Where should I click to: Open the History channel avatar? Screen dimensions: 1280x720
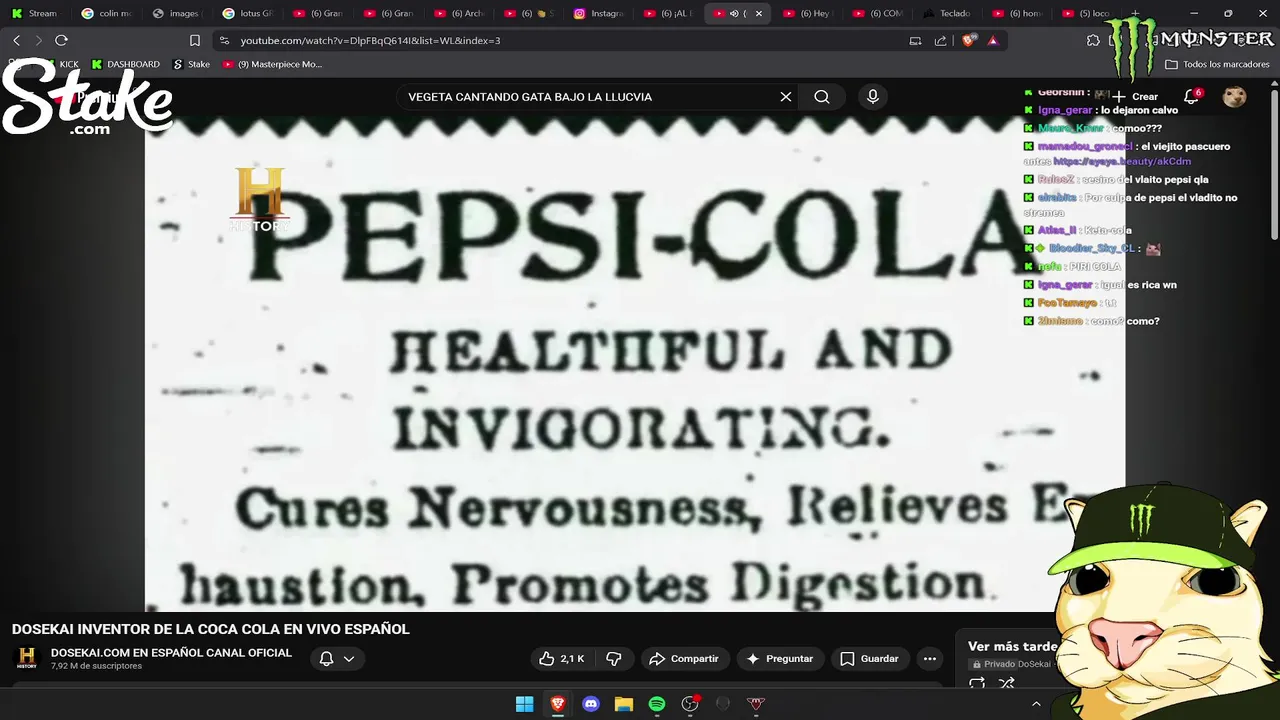click(26, 658)
